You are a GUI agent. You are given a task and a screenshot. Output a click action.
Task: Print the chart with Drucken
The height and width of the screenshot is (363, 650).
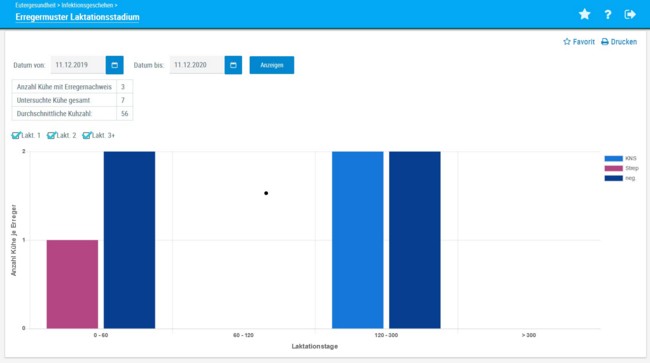619,41
